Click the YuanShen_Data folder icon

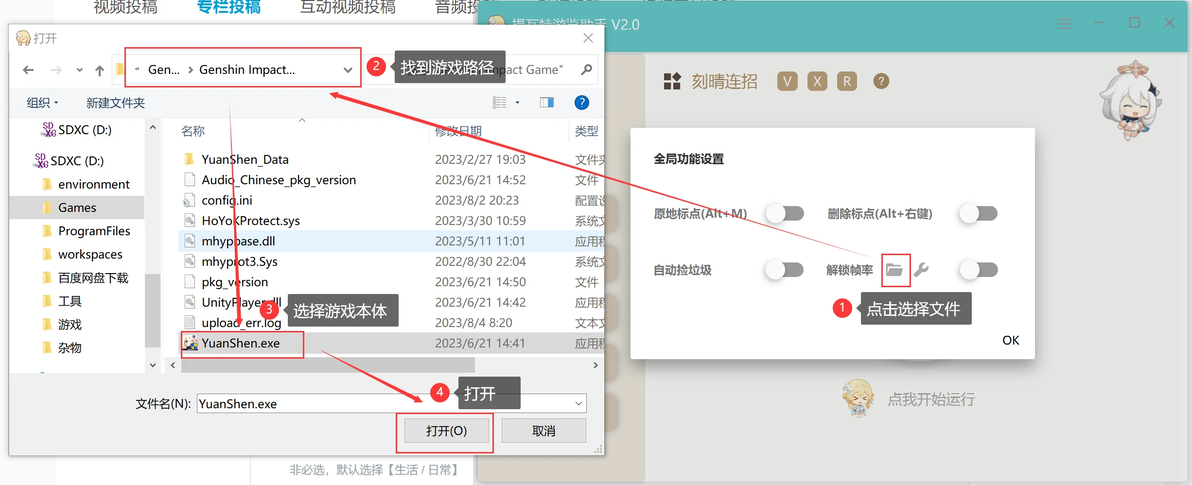point(189,160)
